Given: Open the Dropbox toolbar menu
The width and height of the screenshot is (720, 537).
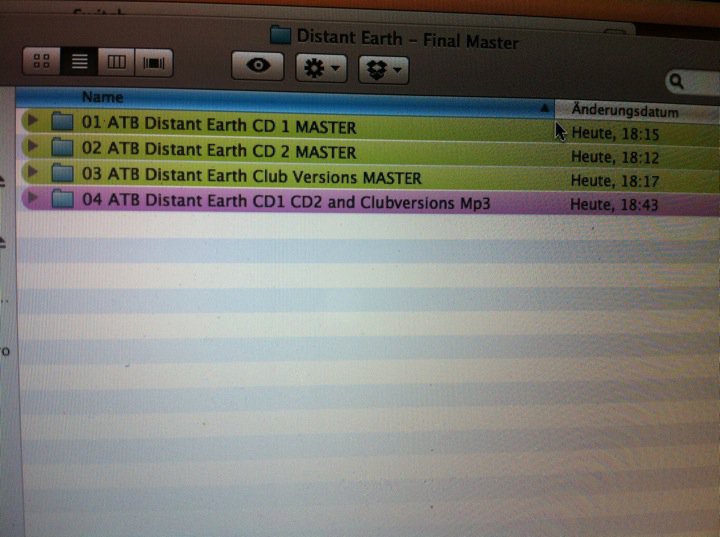Looking at the screenshot, I should pyautogui.click(x=383, y=69).
